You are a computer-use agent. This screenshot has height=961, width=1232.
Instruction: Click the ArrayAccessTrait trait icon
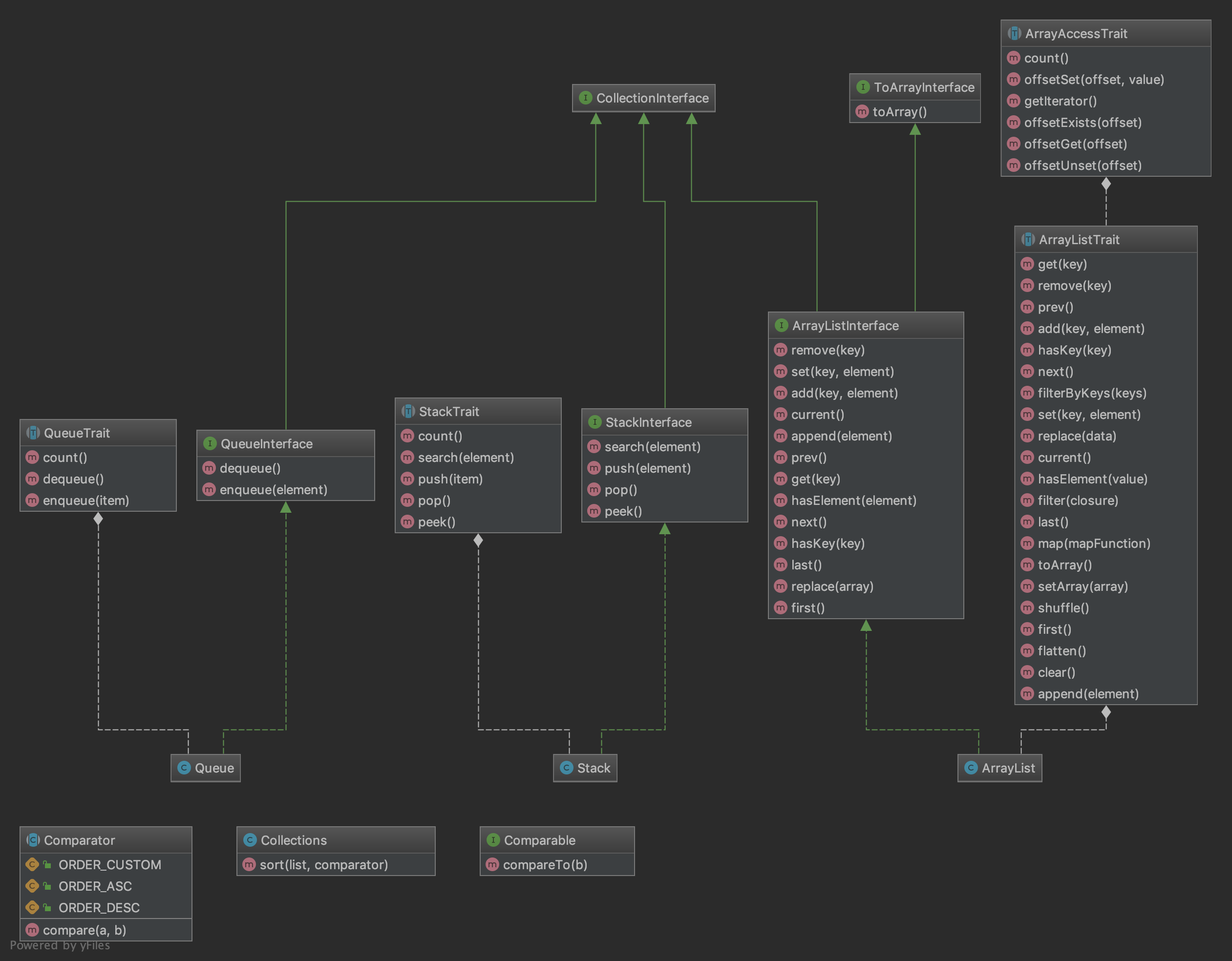pyautogui.click(x=1014, y=33)
